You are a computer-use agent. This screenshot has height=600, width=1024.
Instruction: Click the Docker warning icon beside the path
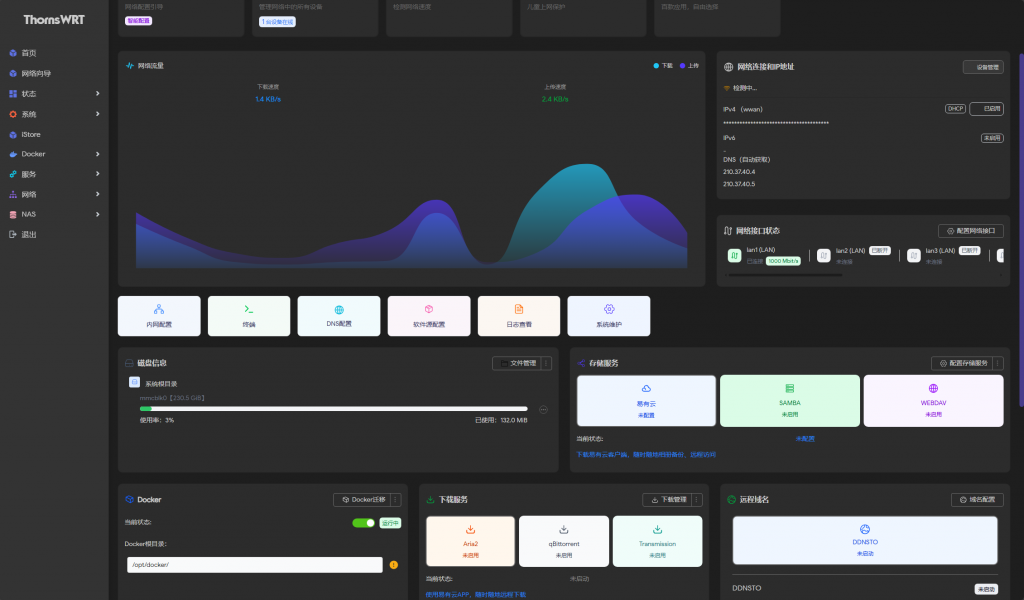tap(393, 565)
